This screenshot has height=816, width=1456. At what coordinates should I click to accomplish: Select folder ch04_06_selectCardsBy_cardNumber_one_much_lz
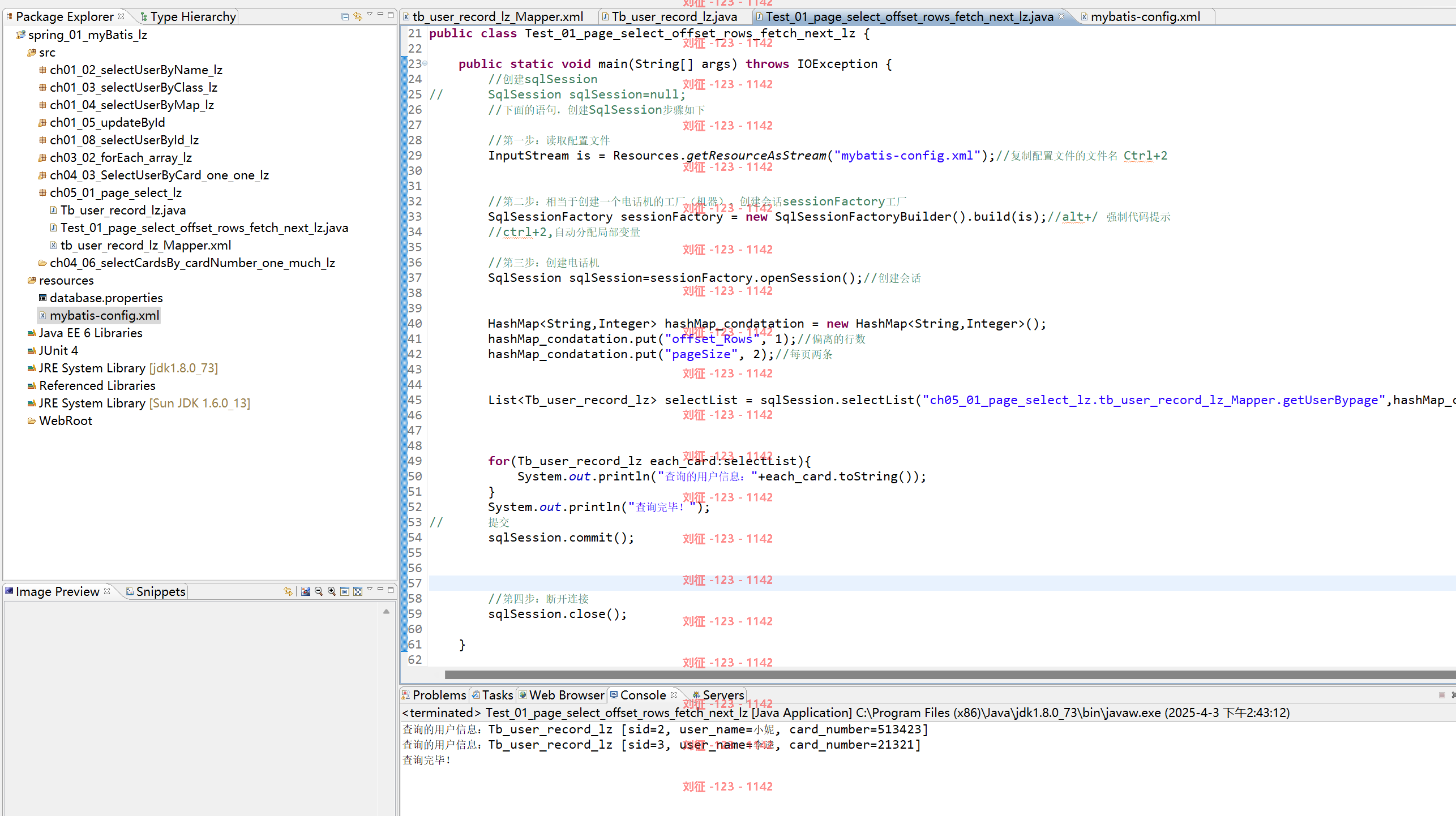point(187,263)
